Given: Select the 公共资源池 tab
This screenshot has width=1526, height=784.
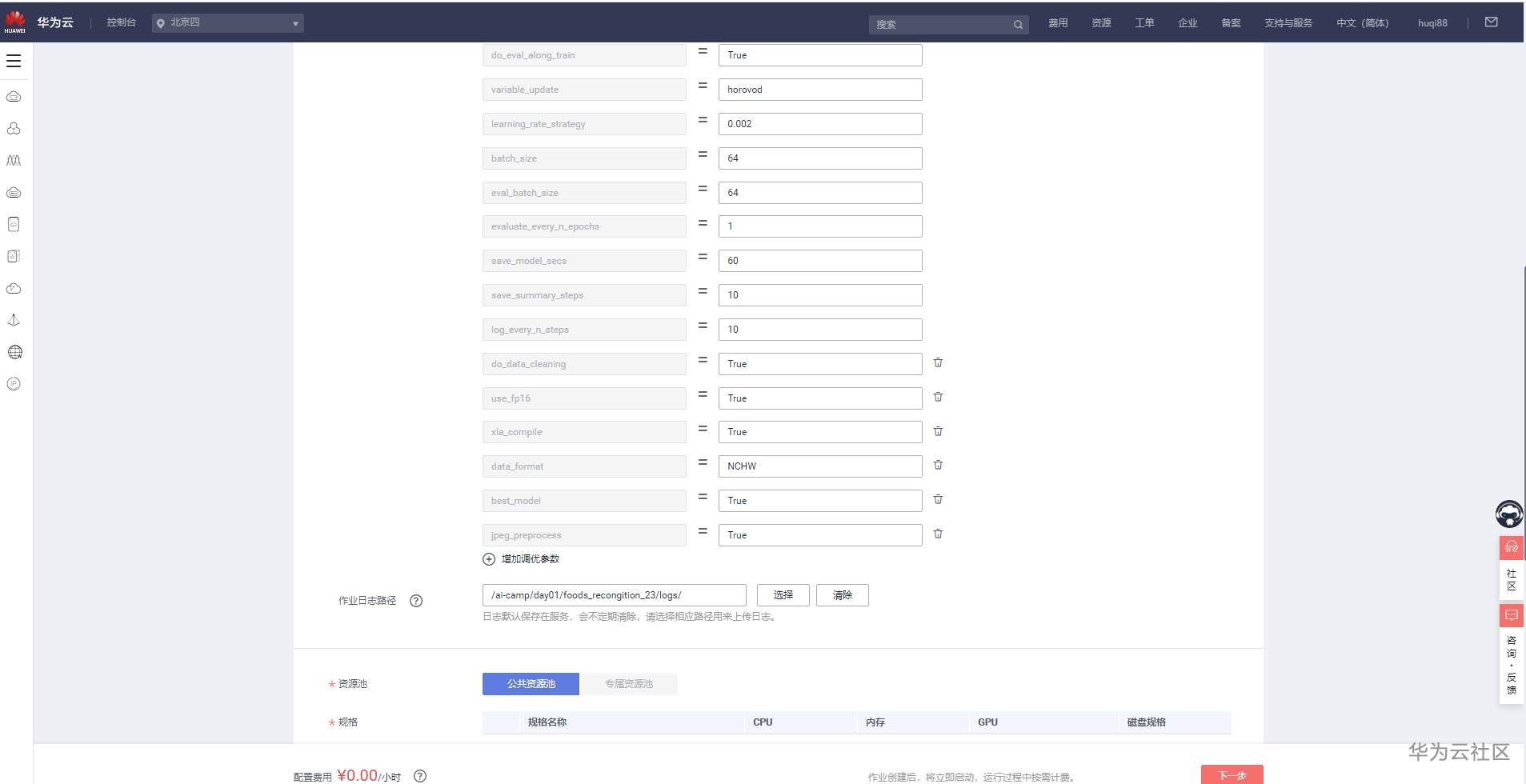Looking at the screenshot, I should click(x=531, y=684).
